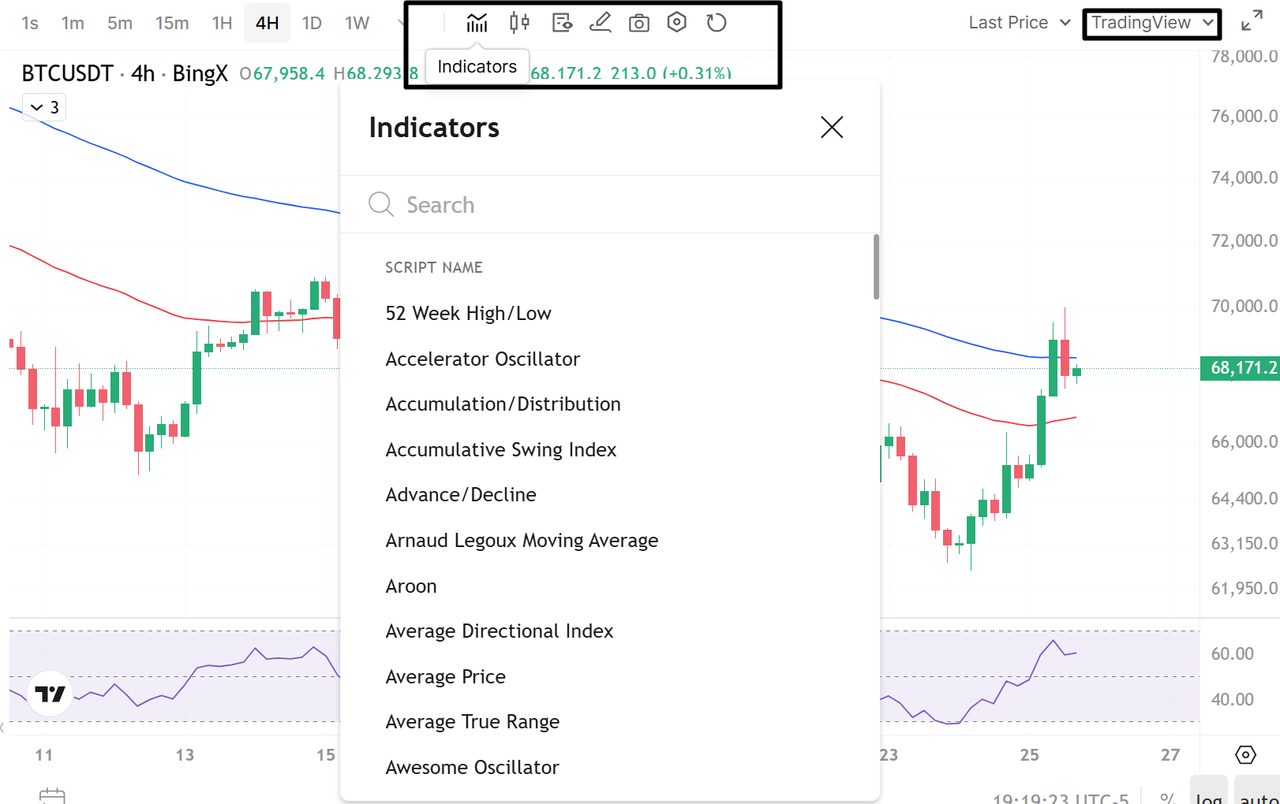Enter fullscreen with the expand arrows icon
This screenshot has height=804, width=1280.
pyautogui.click(x=1251, y=22)
